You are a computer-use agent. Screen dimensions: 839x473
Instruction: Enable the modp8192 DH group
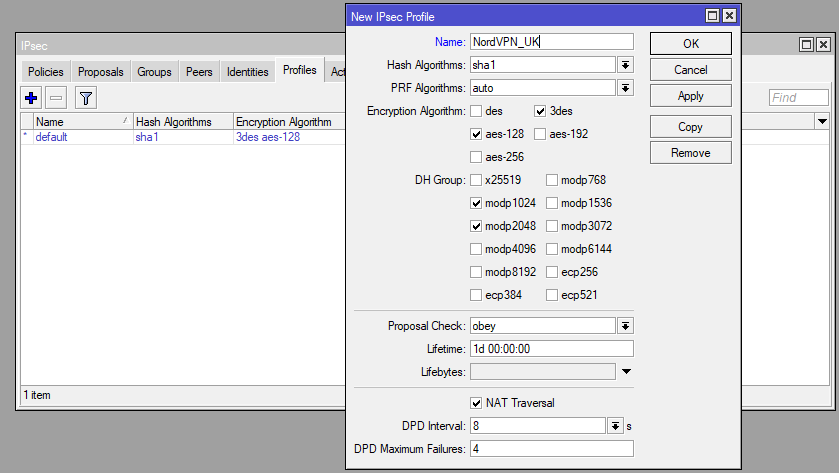[476, 272]
